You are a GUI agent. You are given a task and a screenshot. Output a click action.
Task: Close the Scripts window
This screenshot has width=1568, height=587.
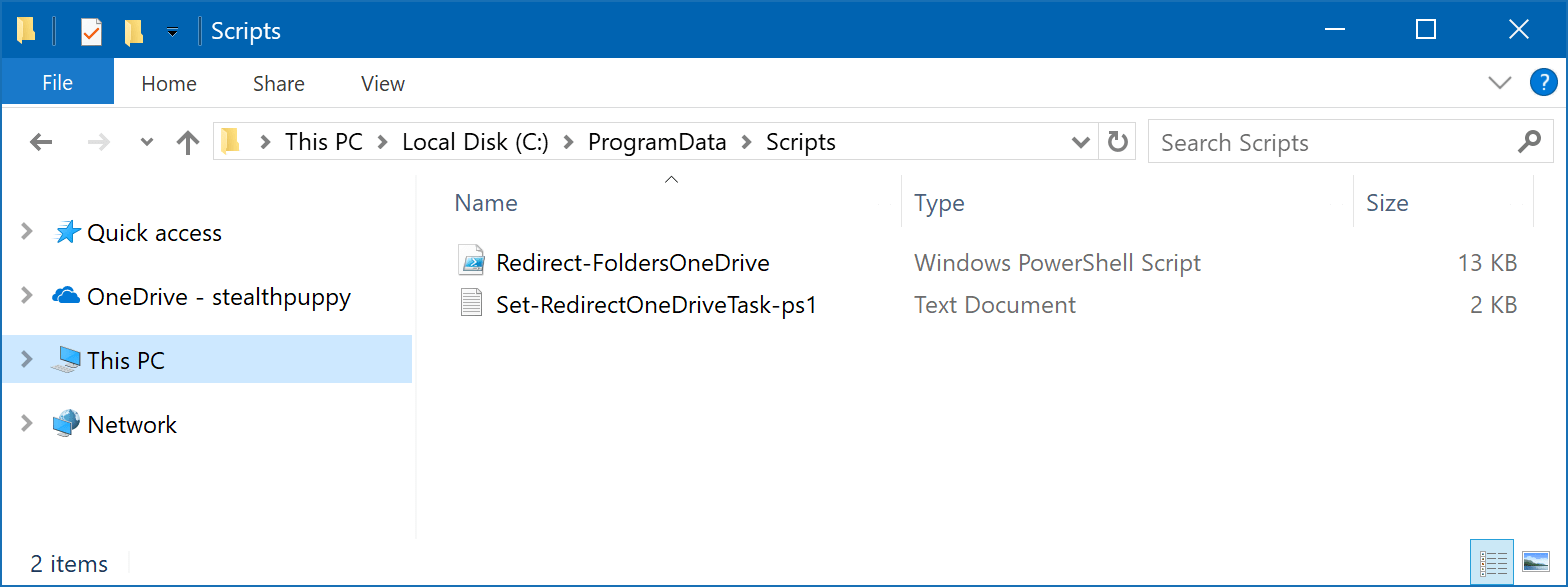coord(1518,30)
